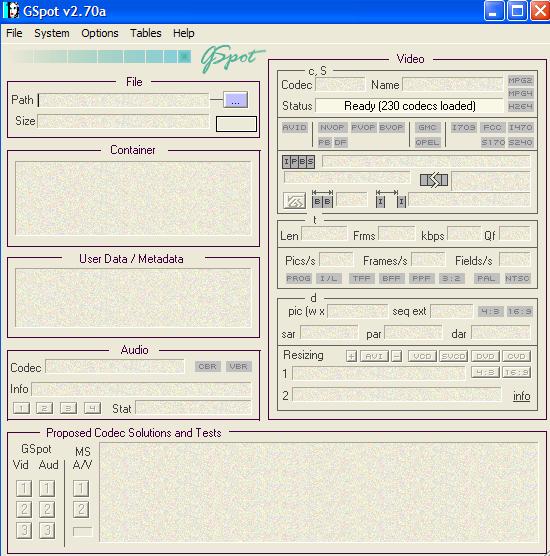Click the 16:9 button in Resizing row 1
The image size is (550, 556).
pyautogui.click(x=517, y=372)
